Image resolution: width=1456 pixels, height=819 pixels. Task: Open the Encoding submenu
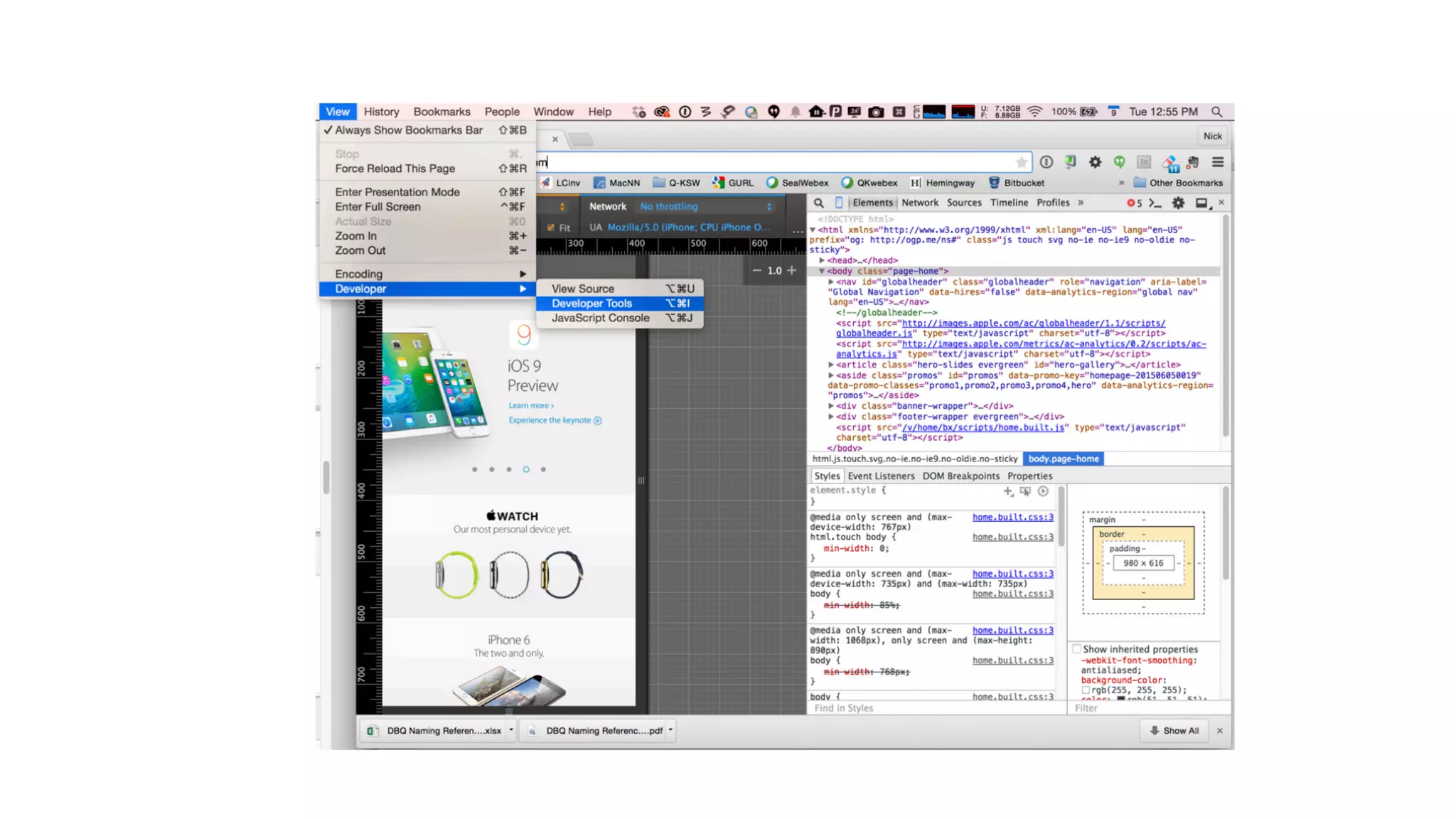(x=427, y=274)
